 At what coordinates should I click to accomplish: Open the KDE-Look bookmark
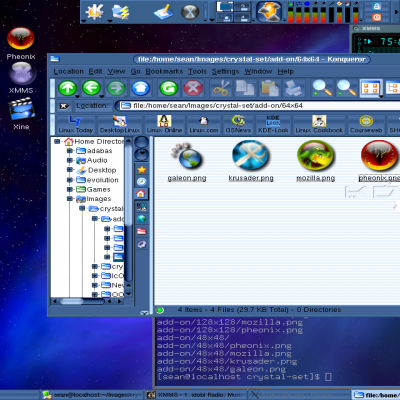(x=273, y=124)
